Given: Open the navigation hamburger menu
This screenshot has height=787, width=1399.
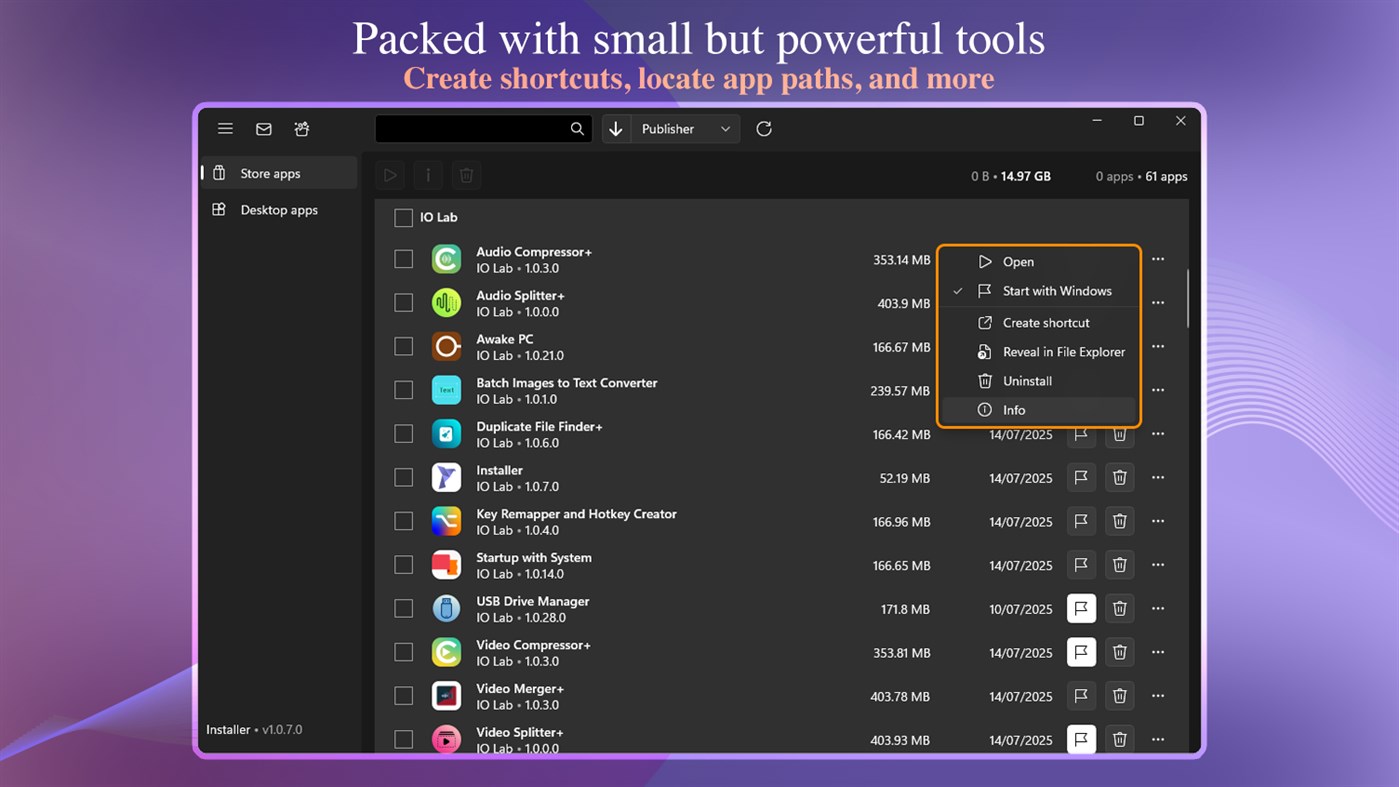Looking at the screenshot, I should [225, 128].
